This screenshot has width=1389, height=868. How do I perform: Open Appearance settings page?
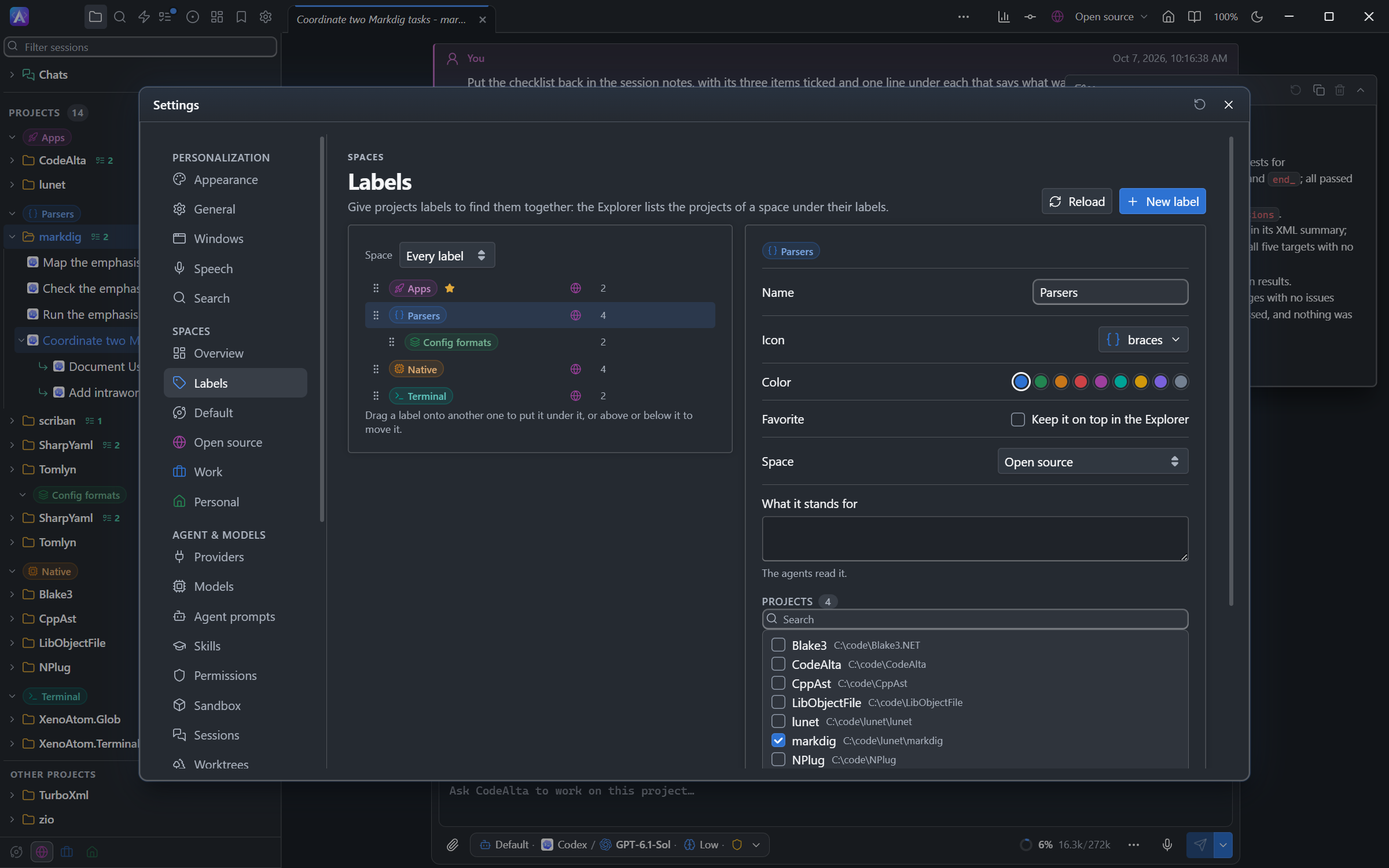[235, 180]
